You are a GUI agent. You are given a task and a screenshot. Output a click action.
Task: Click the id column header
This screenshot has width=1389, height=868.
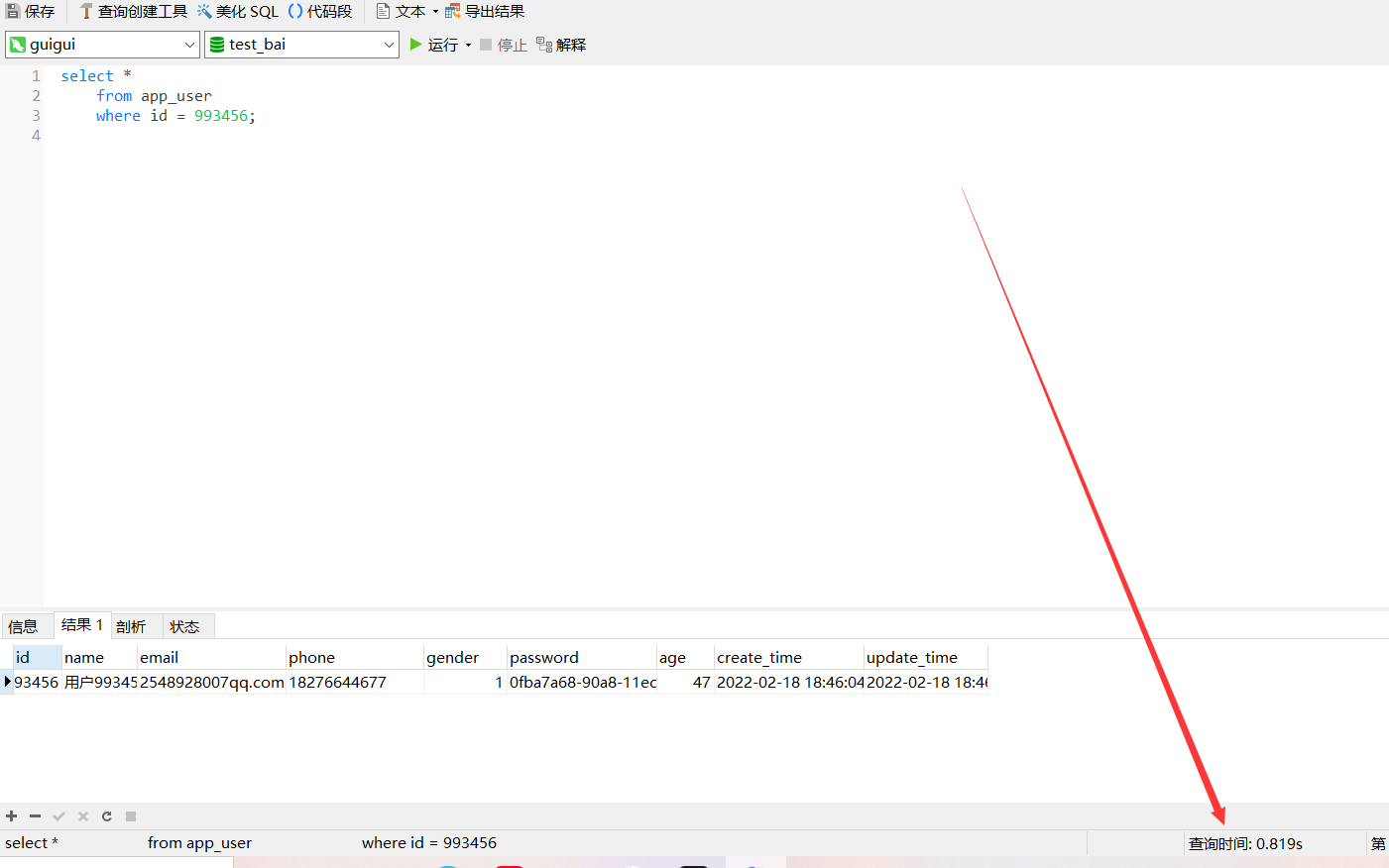tap(37, 657)
